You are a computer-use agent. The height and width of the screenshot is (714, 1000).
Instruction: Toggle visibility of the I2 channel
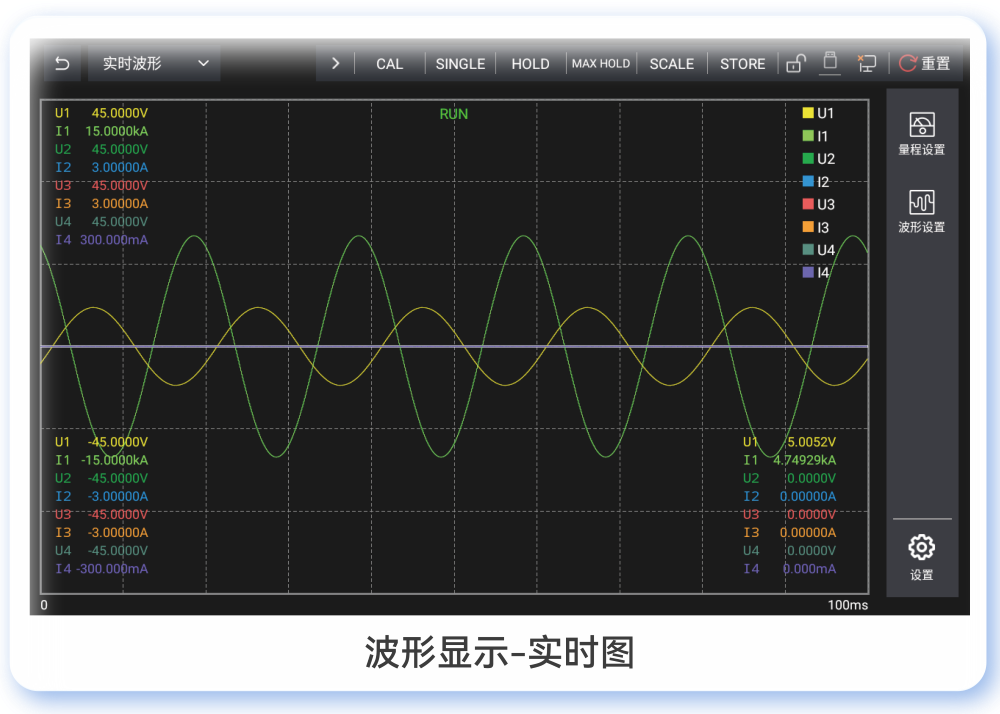click(x=816, y=182)
